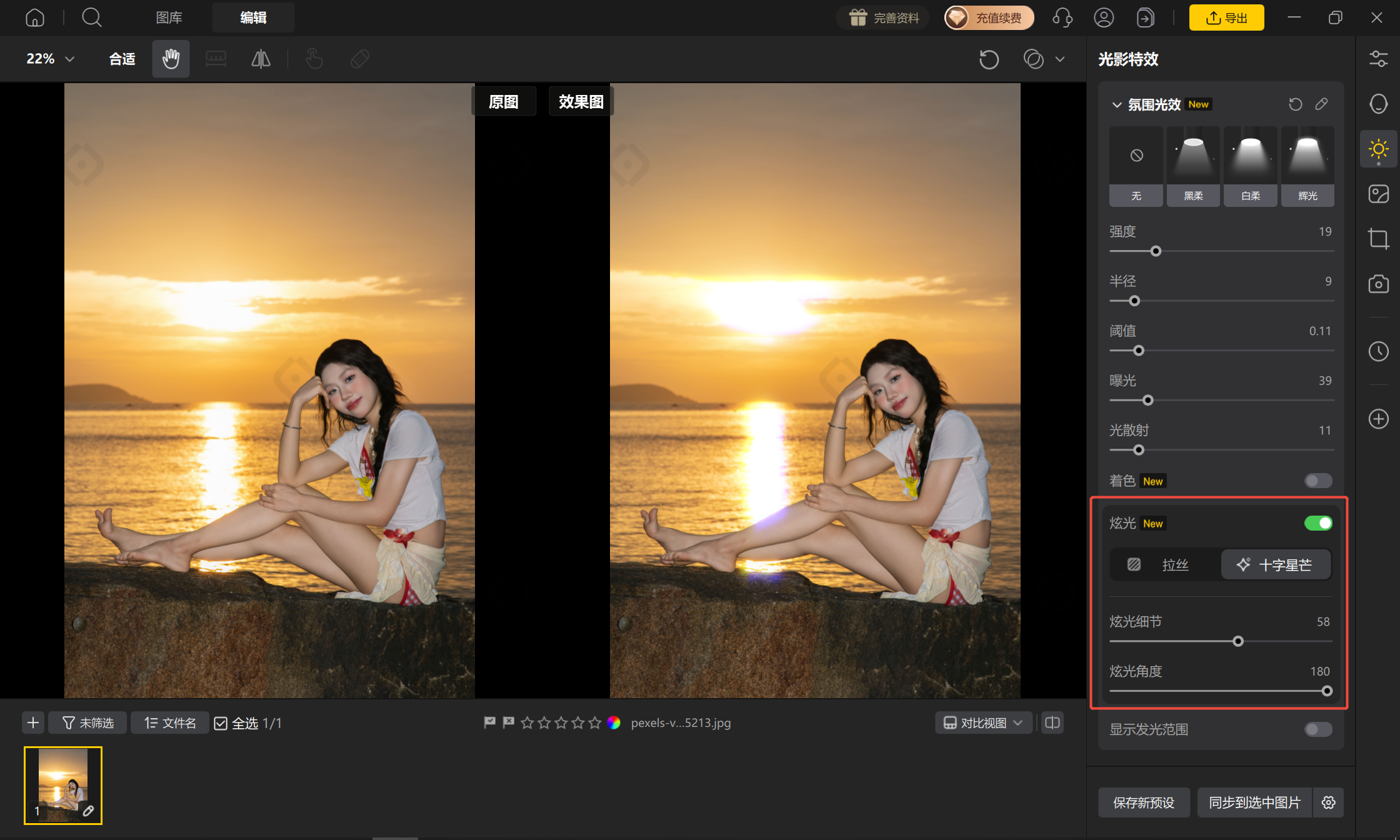Viewport: 1400px width, 840px height.
Task: Switch to the 图库 tab
Action: click(x=169, y=17)
